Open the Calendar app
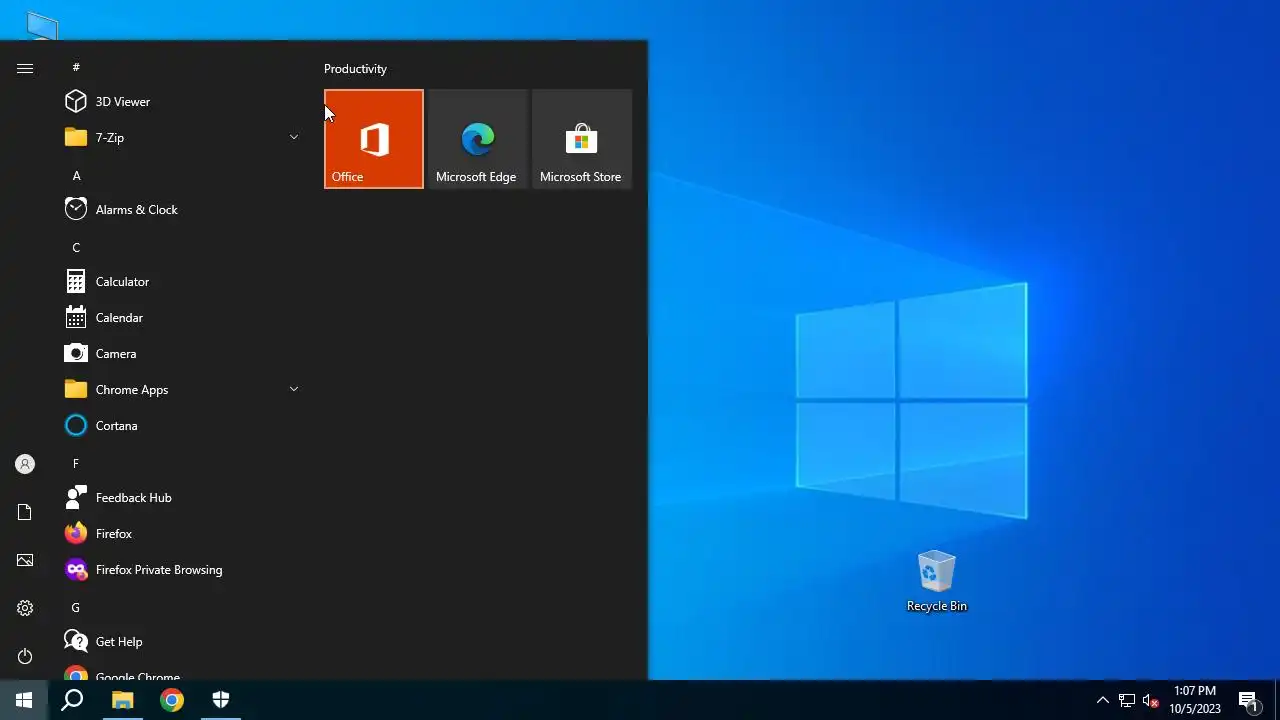 pyautogui.click(x=182, y=317)
